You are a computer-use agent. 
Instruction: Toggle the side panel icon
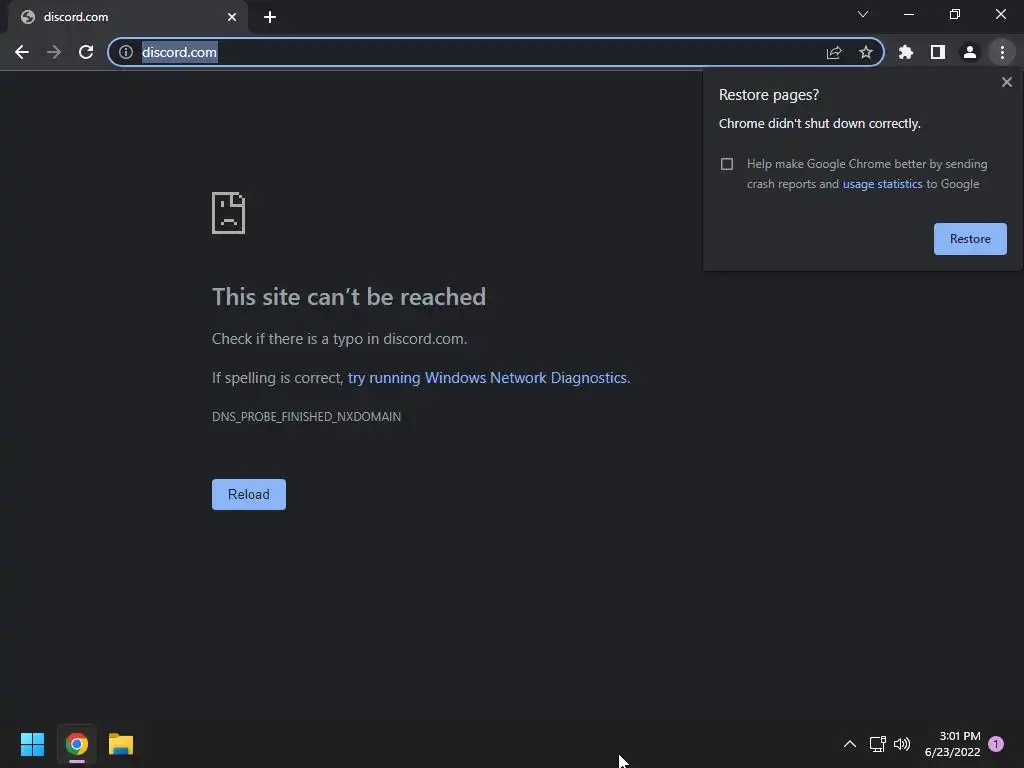click(938, 52)
